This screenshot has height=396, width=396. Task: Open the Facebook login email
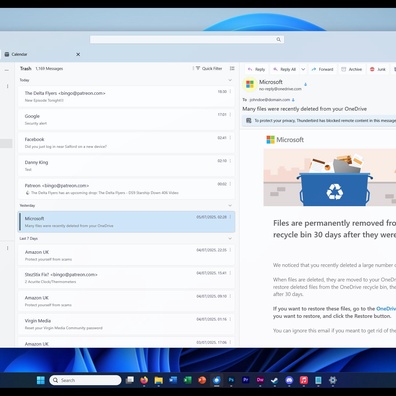click(126, 142)
